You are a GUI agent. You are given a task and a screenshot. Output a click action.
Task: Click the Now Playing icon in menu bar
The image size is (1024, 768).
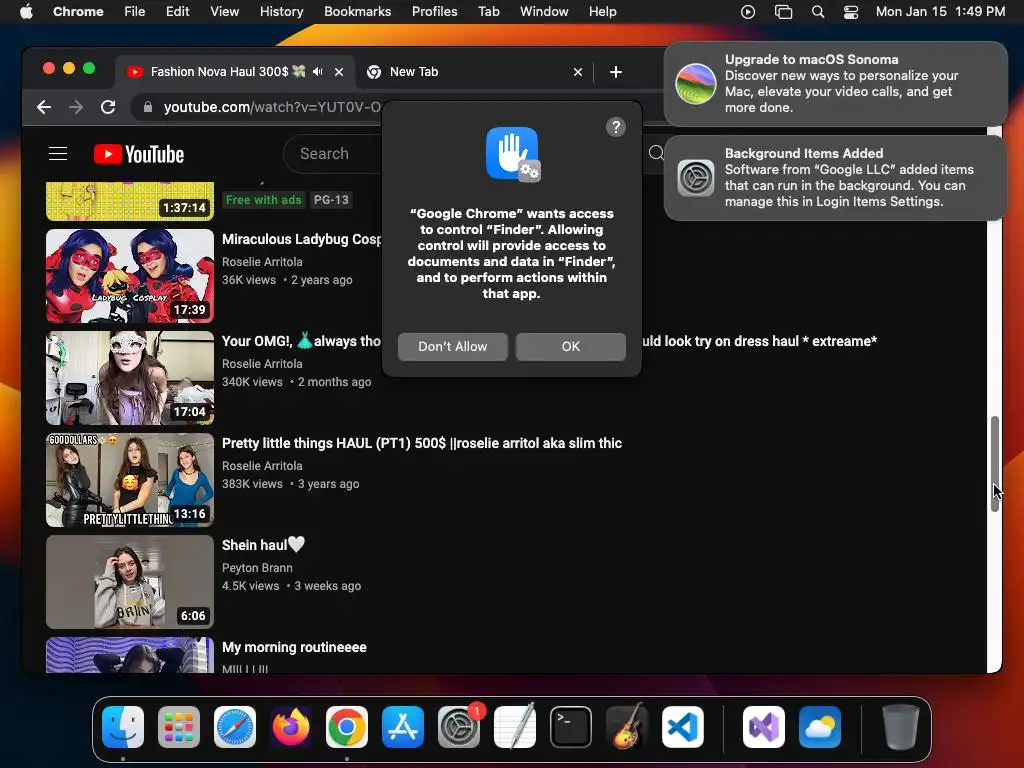click(748, 12)
